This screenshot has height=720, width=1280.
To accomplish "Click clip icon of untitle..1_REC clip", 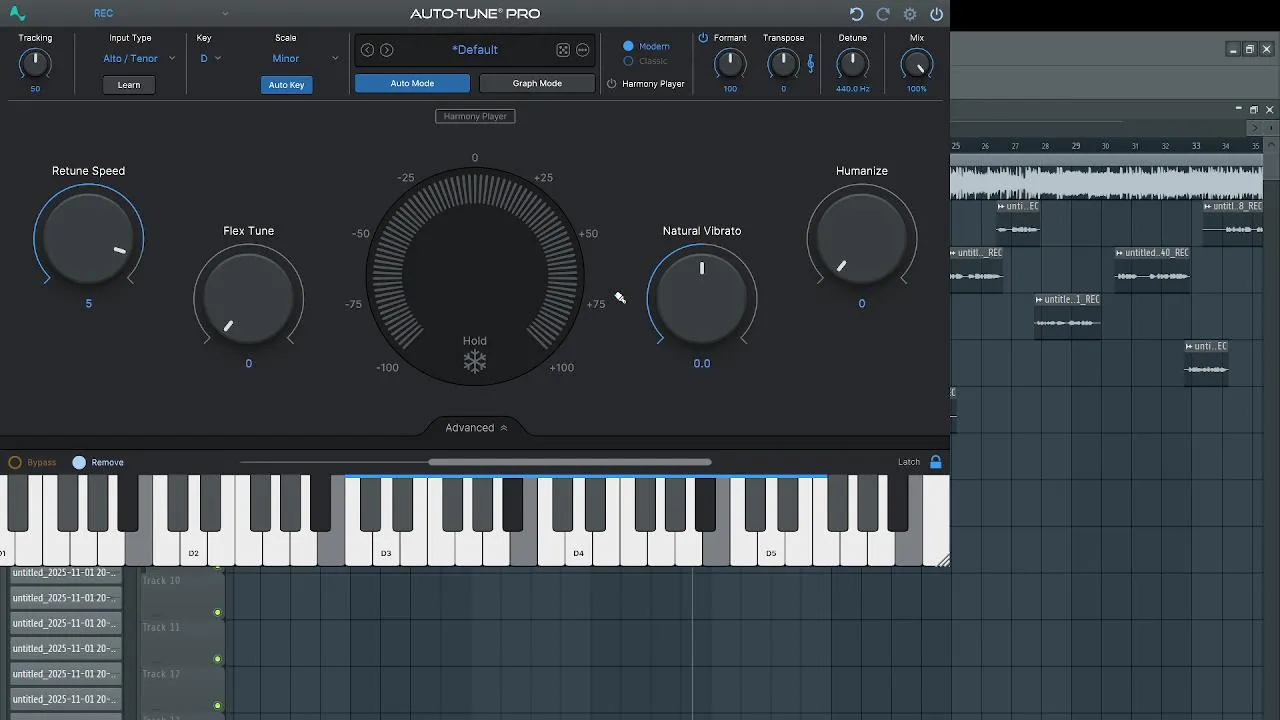I will tap(1040, 299).
